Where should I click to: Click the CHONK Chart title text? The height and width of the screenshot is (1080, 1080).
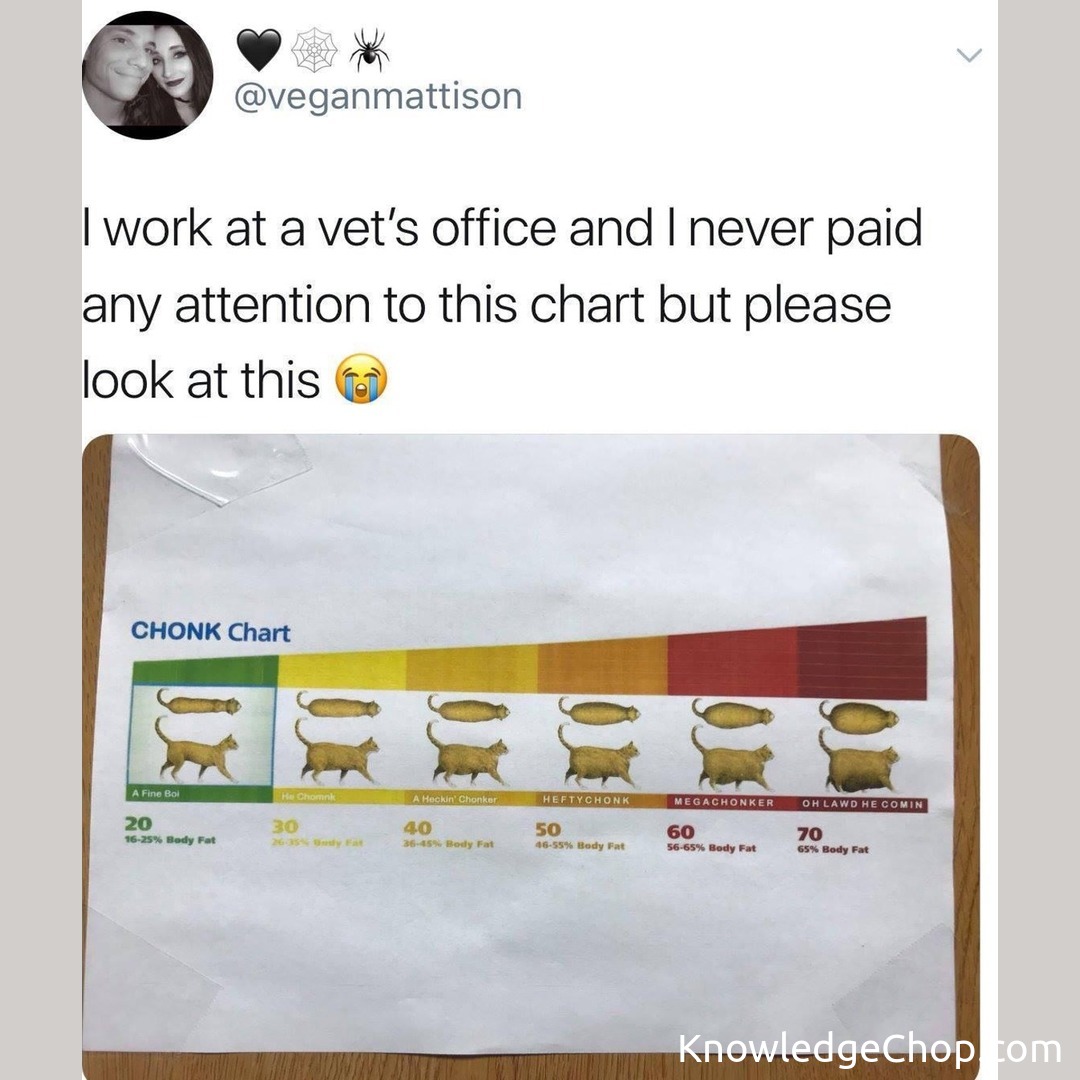(x=211, y=632)
